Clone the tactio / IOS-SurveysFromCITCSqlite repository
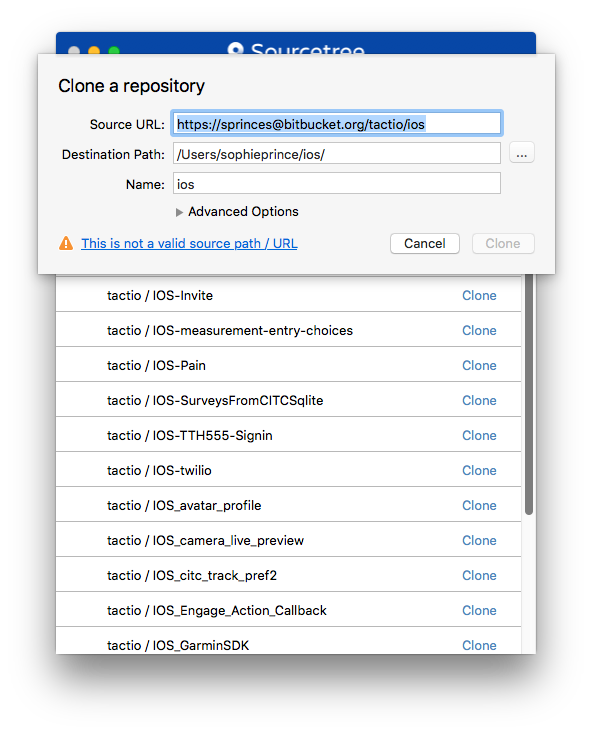The height and width of the screenshot is (734, 592). click(479, 401)
